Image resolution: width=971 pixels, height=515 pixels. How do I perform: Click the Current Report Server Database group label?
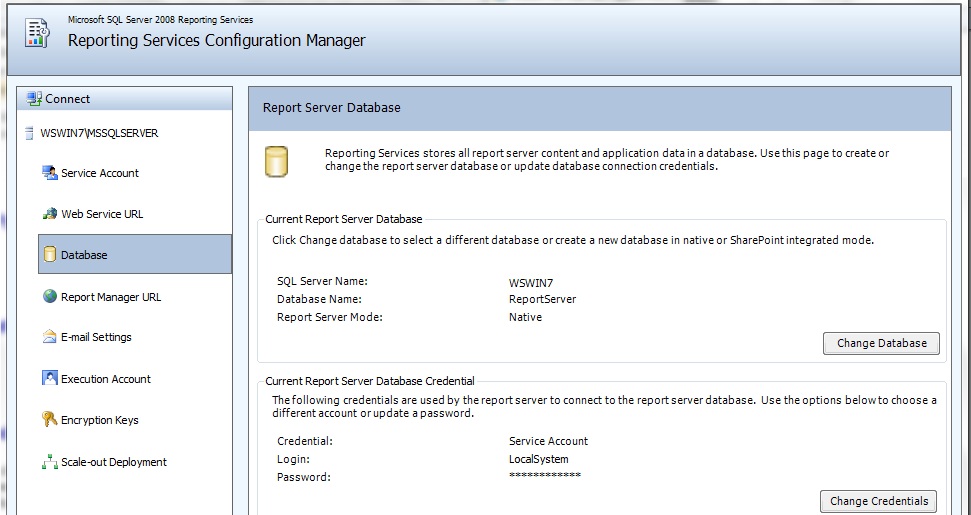click(344, 219)
